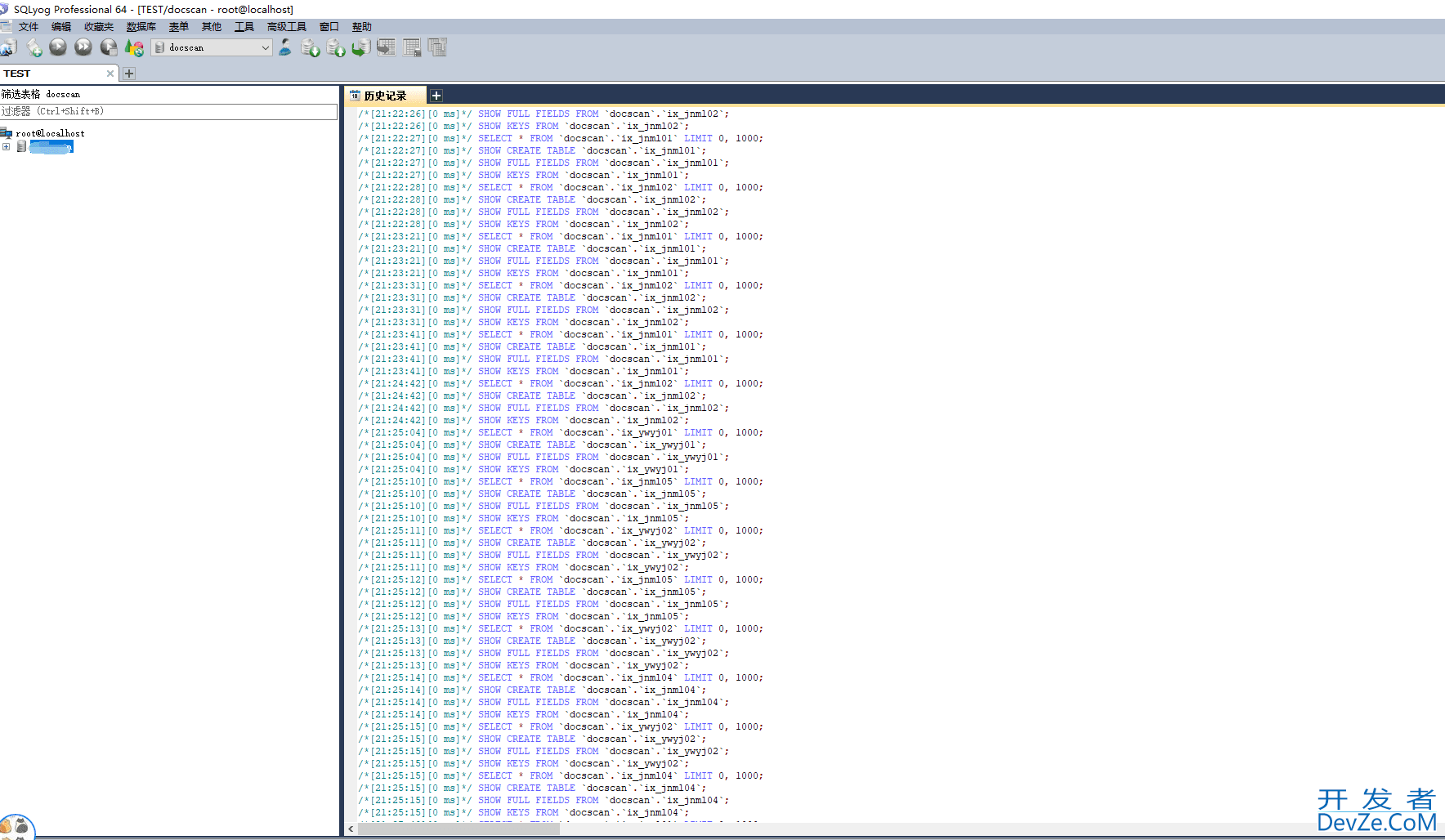Click the history tab calendar icon

355,96
